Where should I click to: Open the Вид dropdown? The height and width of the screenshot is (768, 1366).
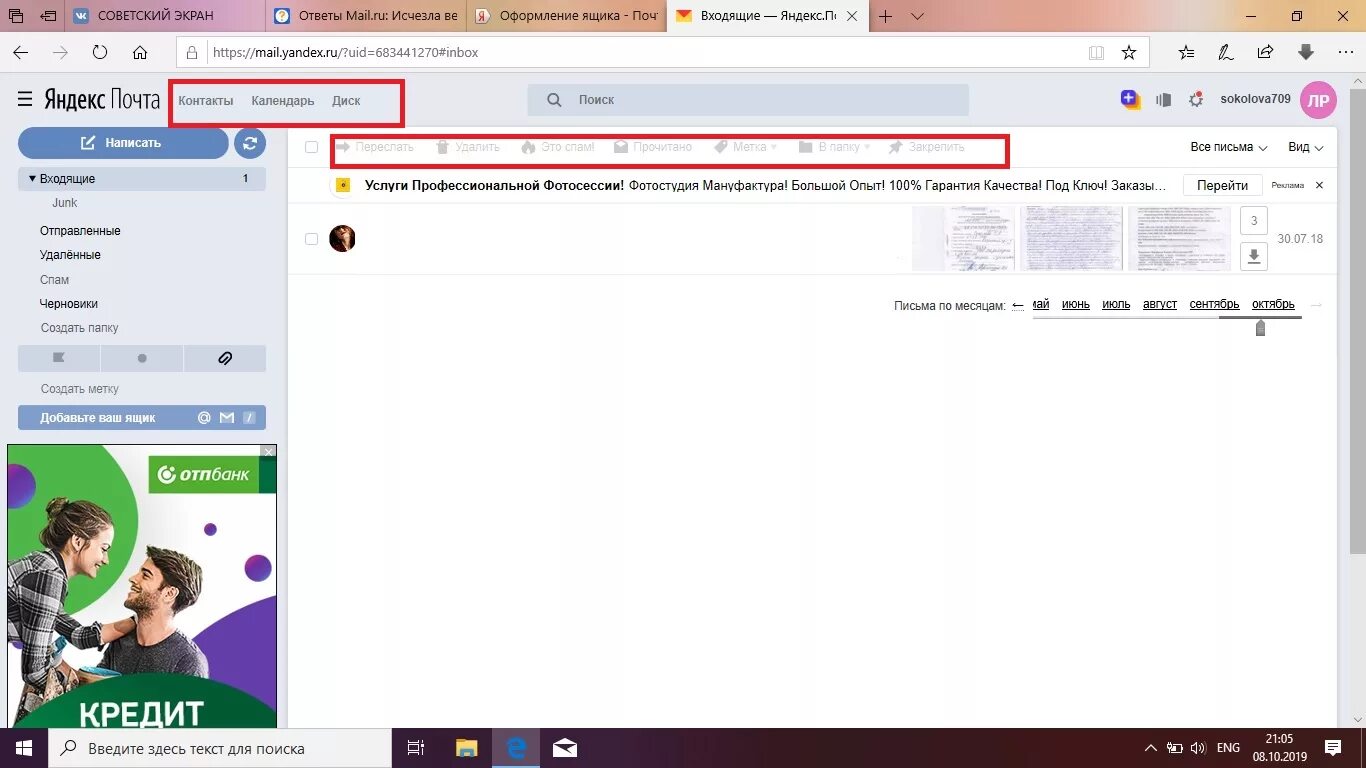(x=1306, y=147)
